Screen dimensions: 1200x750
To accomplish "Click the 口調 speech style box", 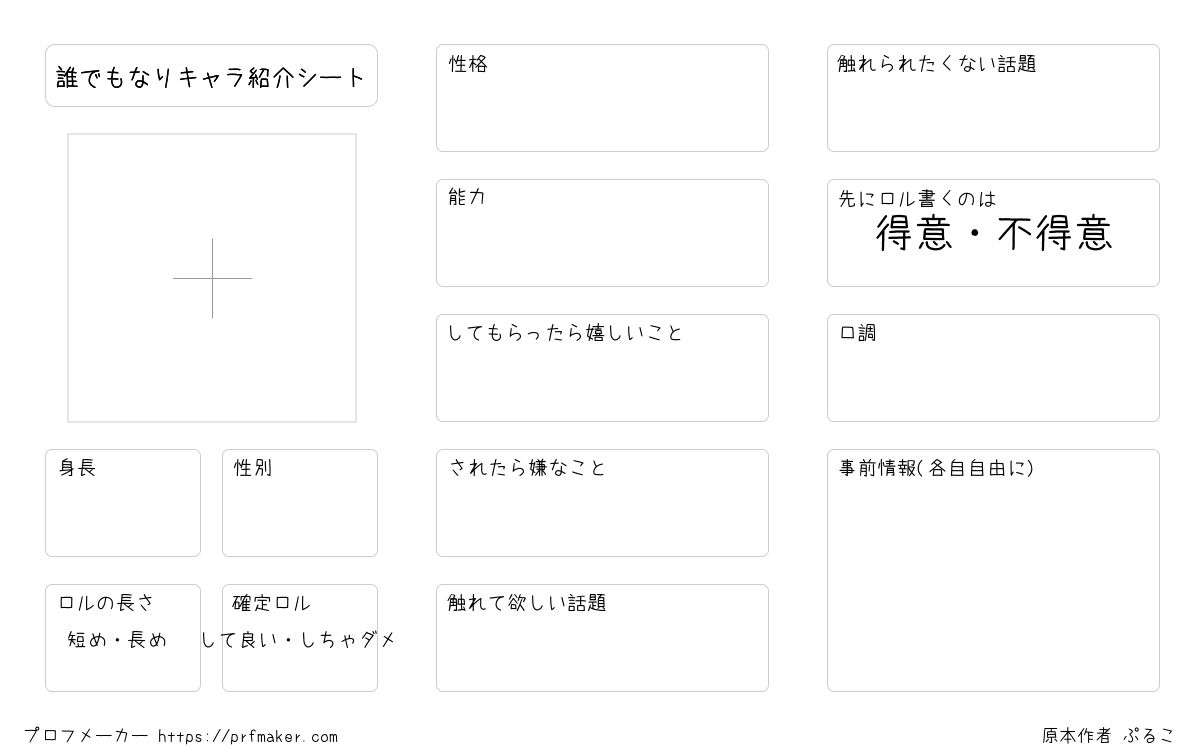I will [993, 368].
